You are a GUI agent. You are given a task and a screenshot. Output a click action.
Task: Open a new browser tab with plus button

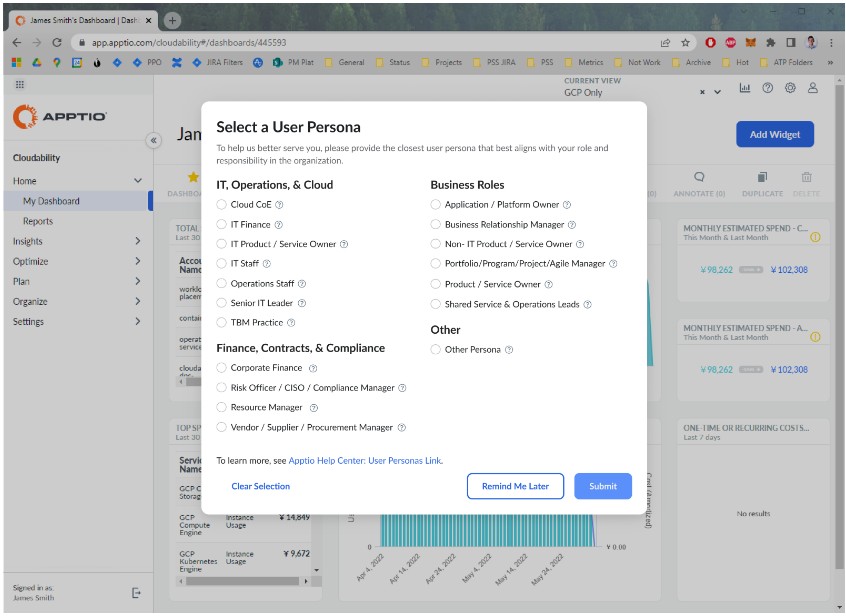pos(172,20)
